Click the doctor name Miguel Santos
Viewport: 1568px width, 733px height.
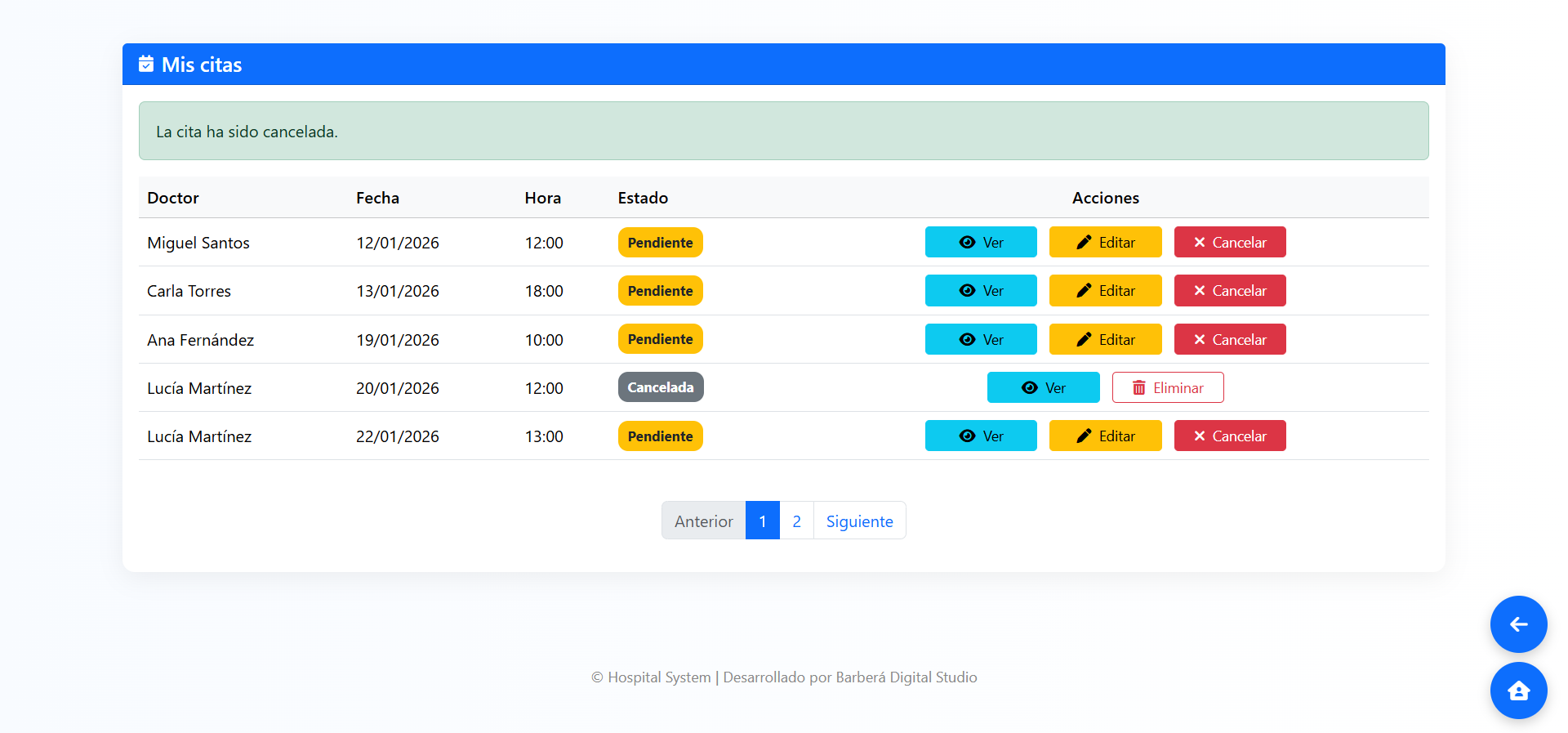[198, 243]
